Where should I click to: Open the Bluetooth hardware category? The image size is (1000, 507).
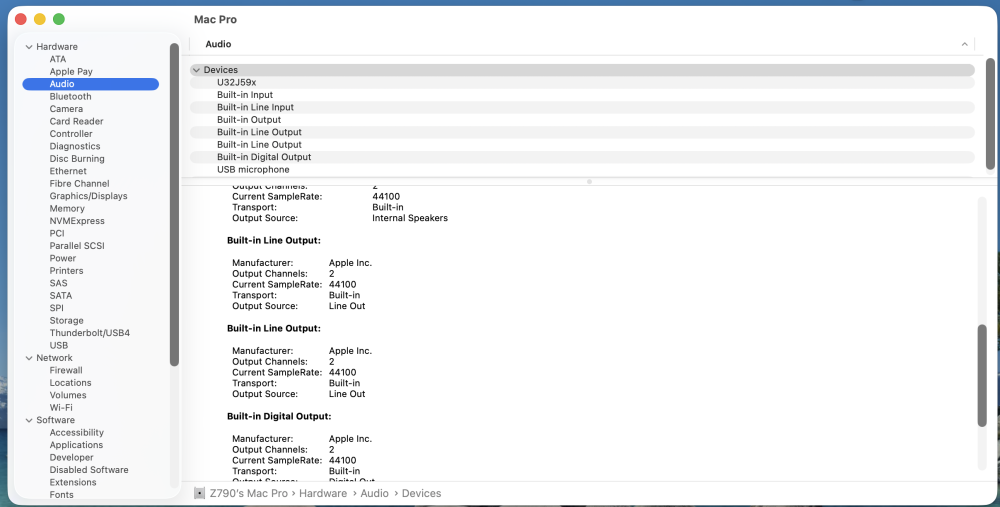point(71,96)
